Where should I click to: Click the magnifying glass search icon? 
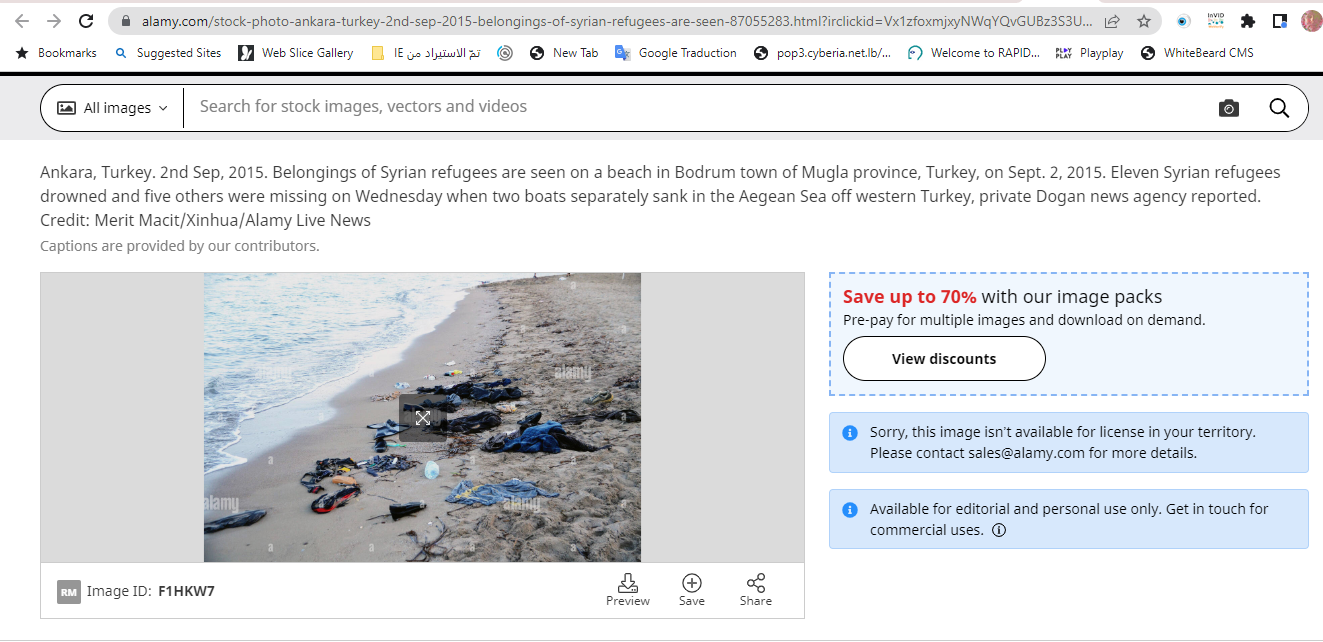point(1279,108)
